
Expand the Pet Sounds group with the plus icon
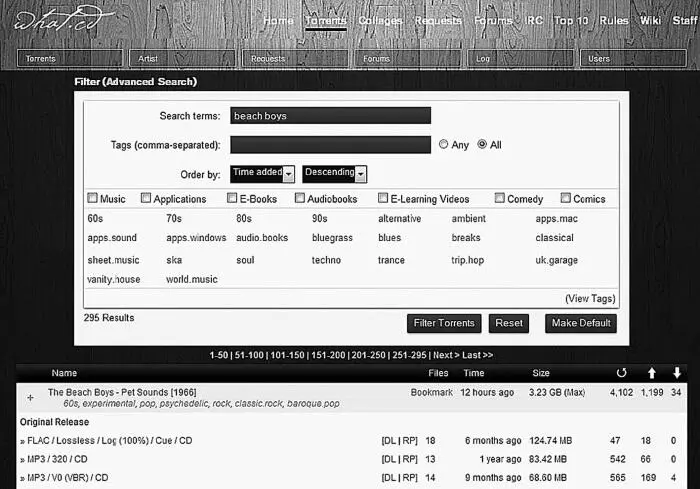click(30, 397)
